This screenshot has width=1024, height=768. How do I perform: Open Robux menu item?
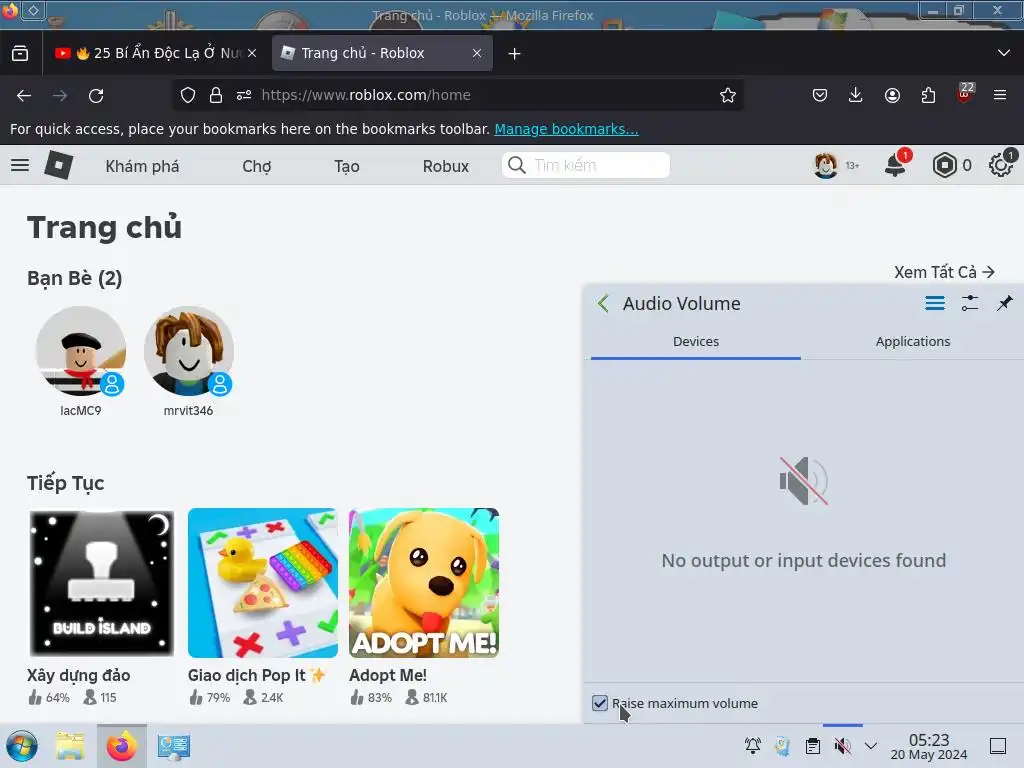pyautogui.click(x=445, y=167)
